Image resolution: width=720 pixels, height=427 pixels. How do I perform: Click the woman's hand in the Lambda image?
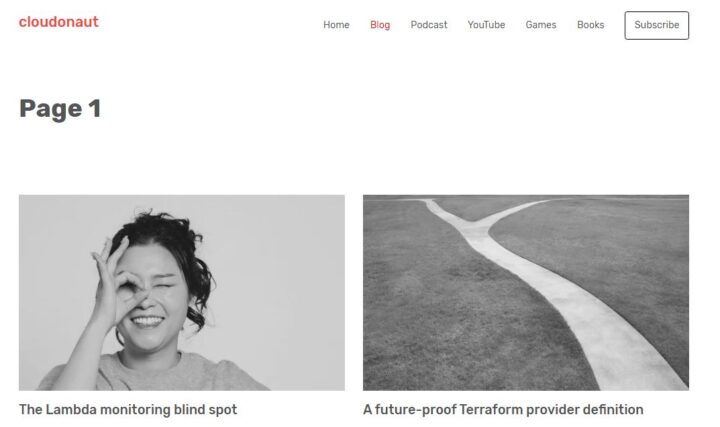[x=115, y=285]
